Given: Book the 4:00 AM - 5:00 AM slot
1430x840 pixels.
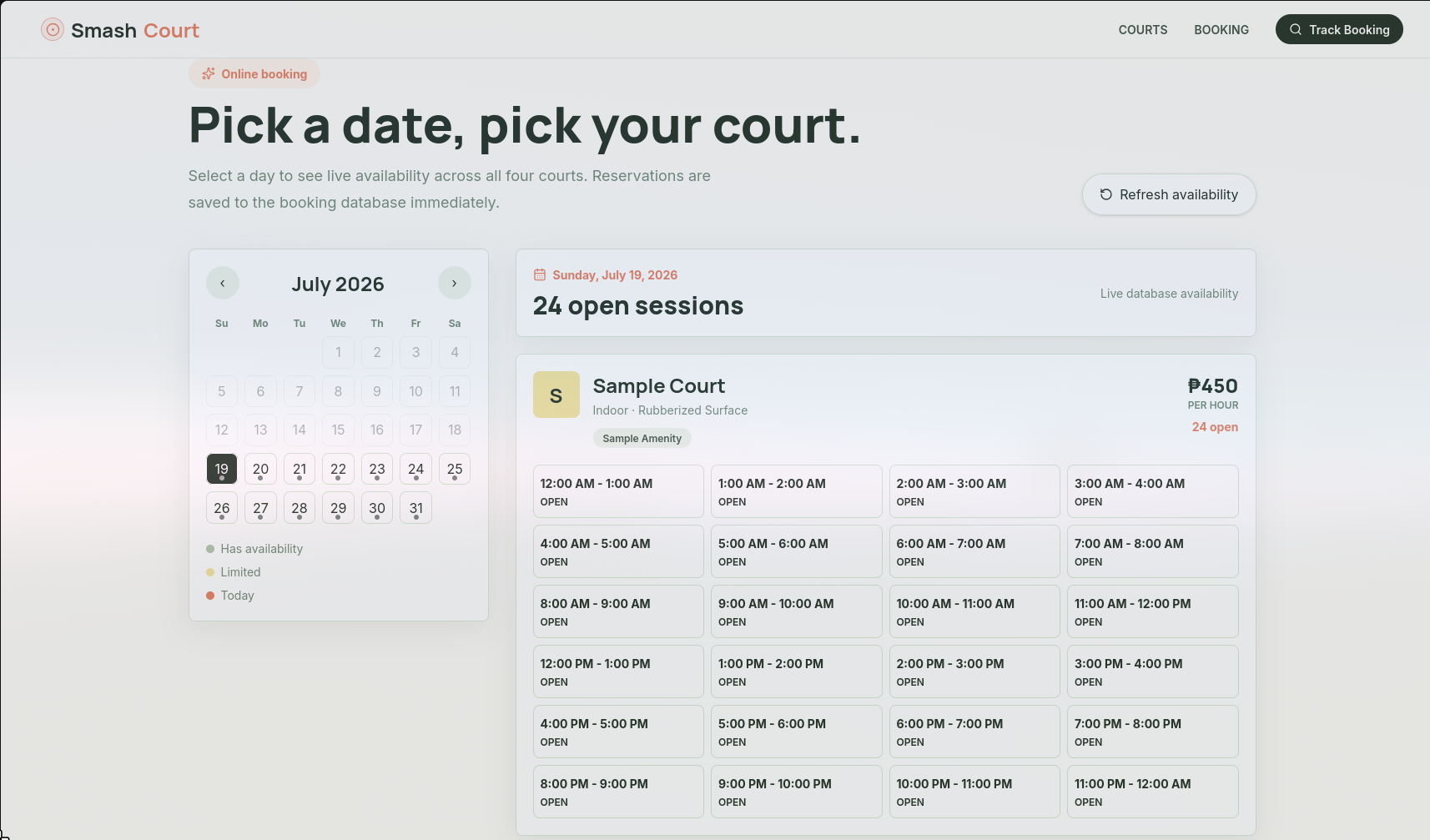Looking at the screenshot, I should [x=618, y=551].
